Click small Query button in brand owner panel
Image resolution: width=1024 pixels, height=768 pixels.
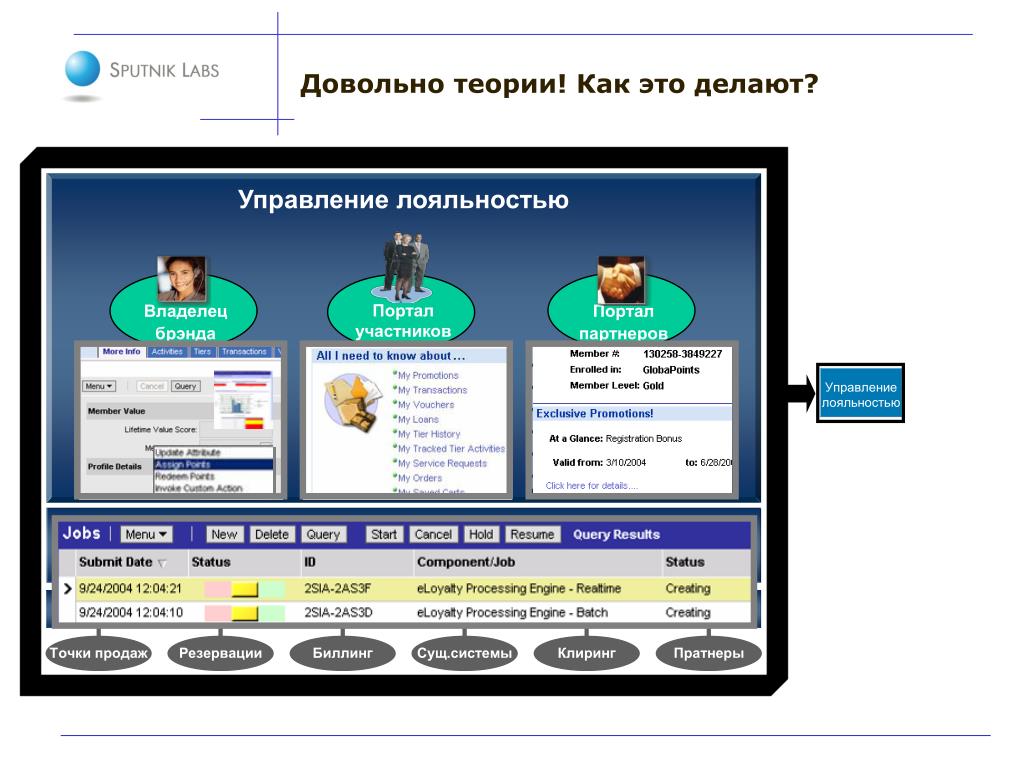[x=185, y=386]
